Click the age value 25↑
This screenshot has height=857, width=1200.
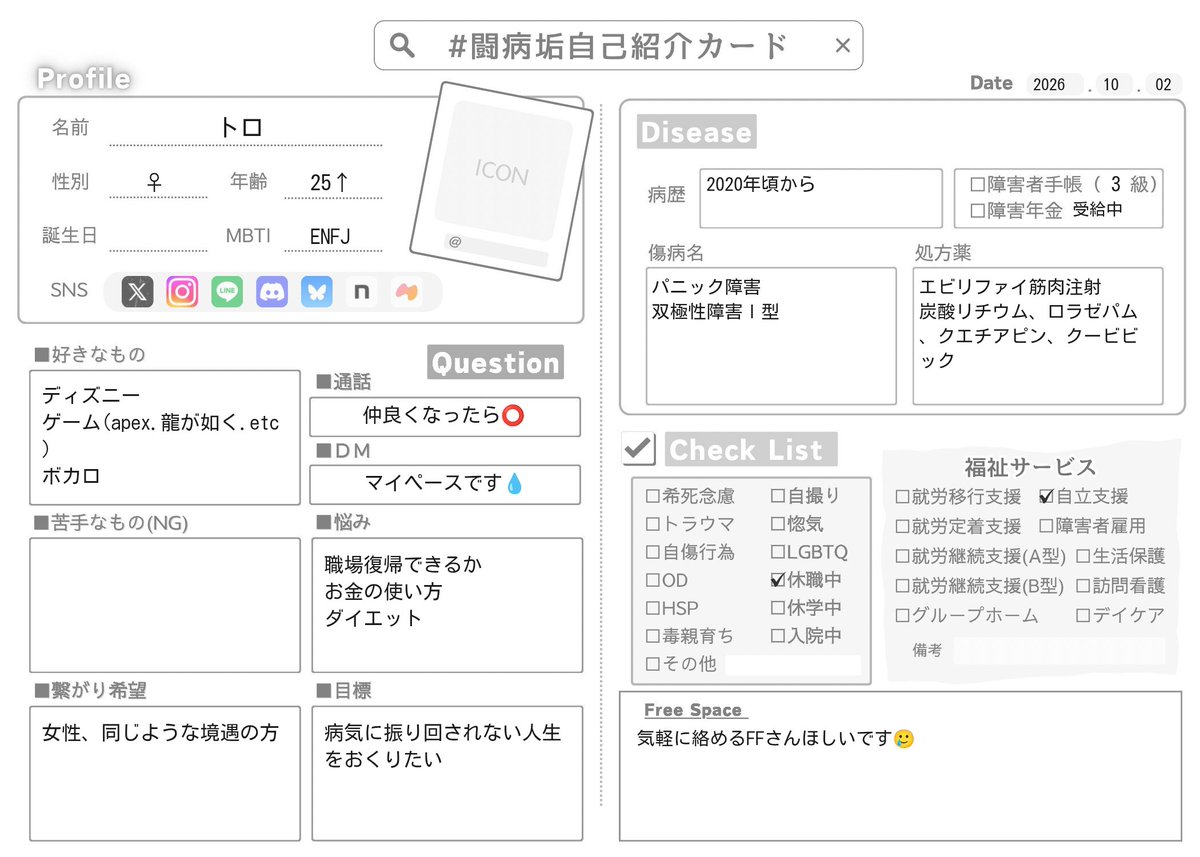(331, 182)
